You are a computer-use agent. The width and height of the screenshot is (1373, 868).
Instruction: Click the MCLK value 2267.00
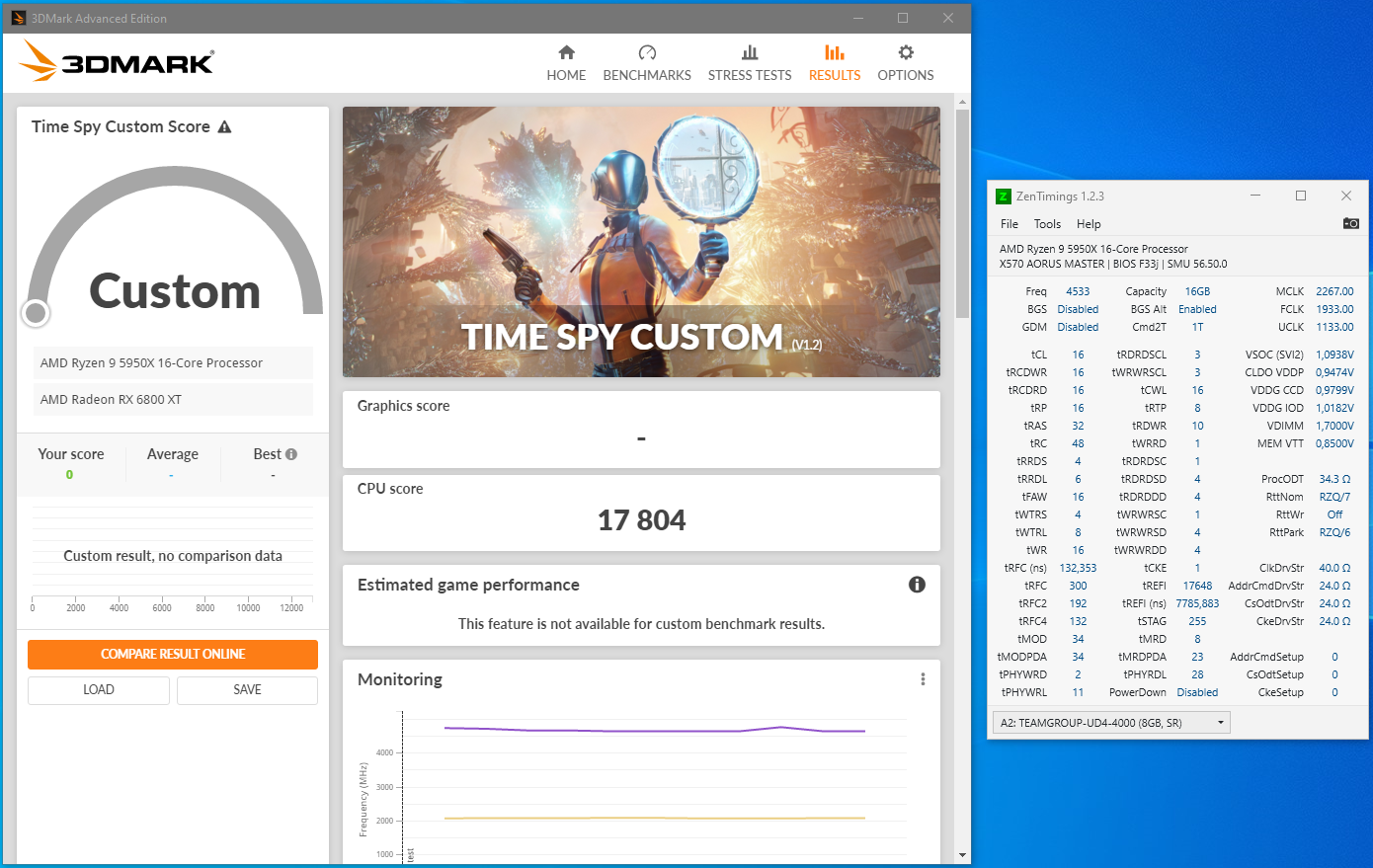coord(1334,291)
